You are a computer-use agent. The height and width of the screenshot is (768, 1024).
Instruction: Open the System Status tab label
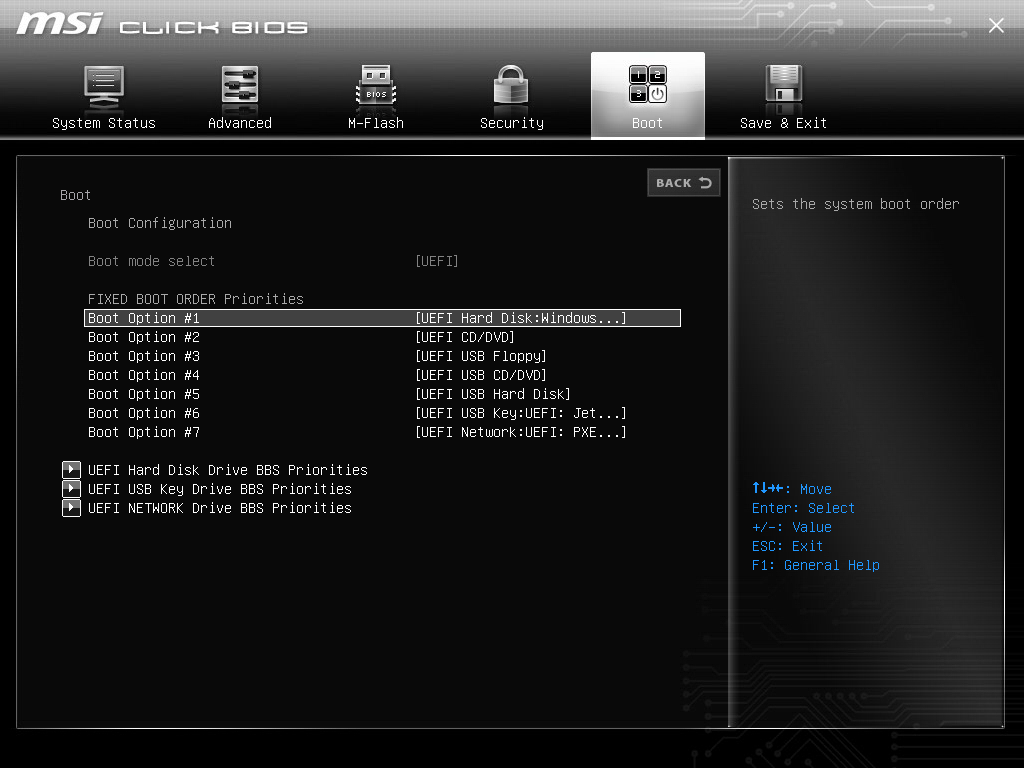tap(104, 123)
